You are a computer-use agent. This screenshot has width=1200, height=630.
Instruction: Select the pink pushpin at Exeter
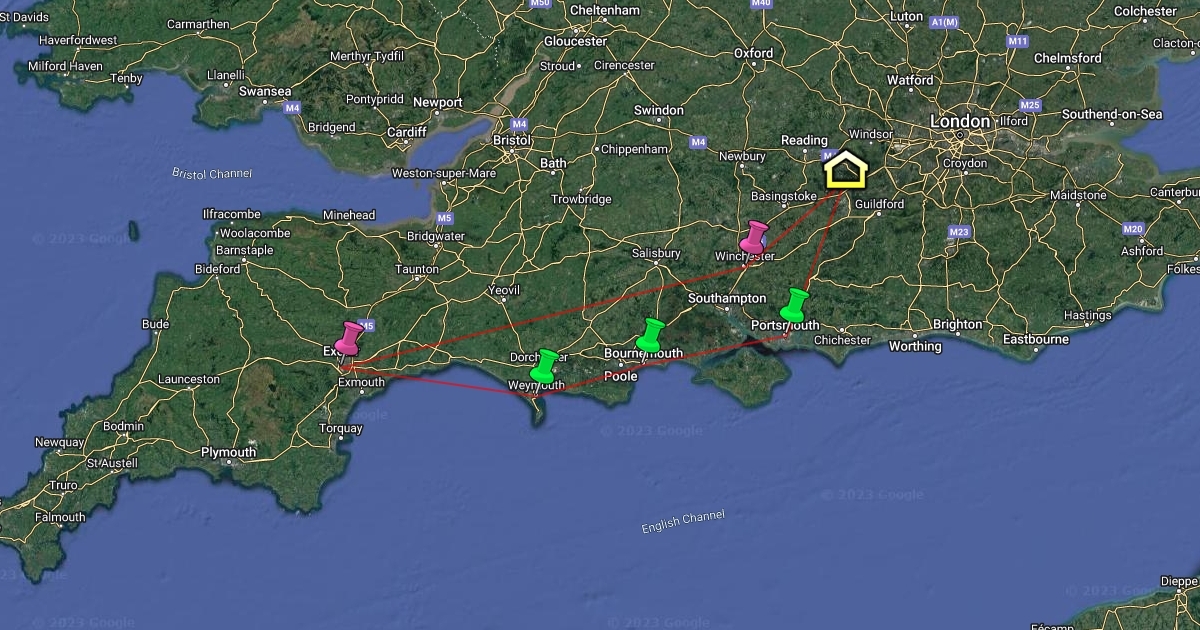click(349, 338)
